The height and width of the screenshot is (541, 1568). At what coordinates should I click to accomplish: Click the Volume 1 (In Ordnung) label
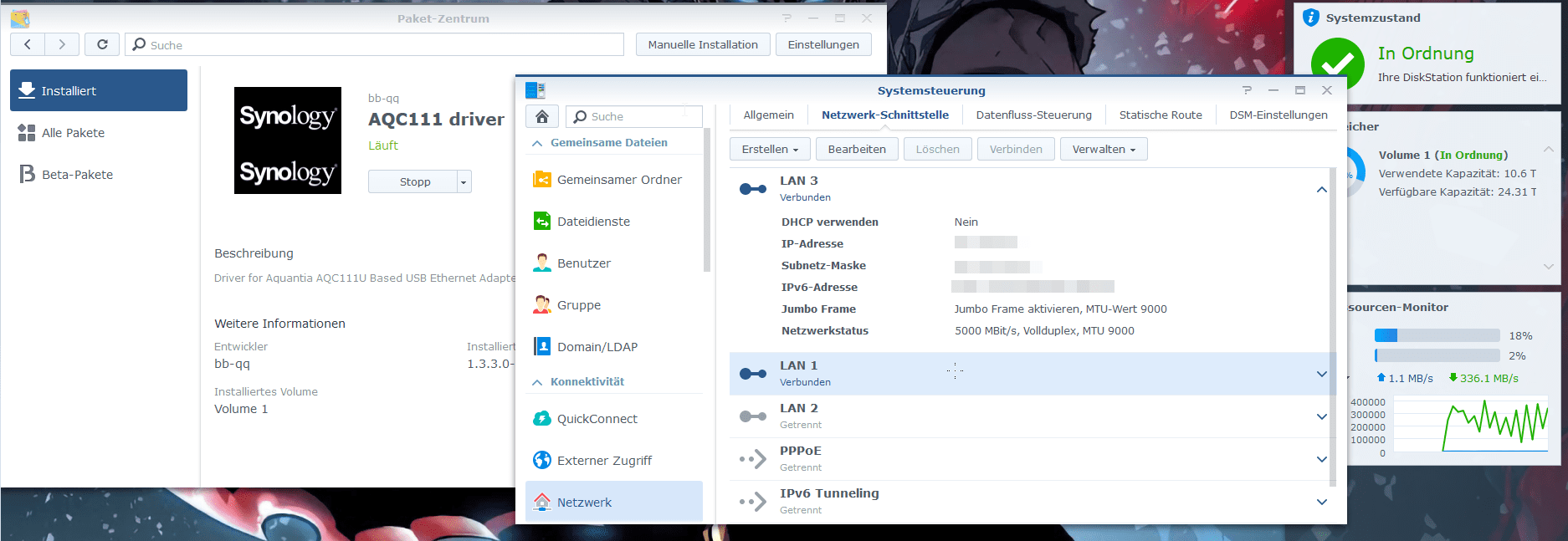[x=1443, y=155]
